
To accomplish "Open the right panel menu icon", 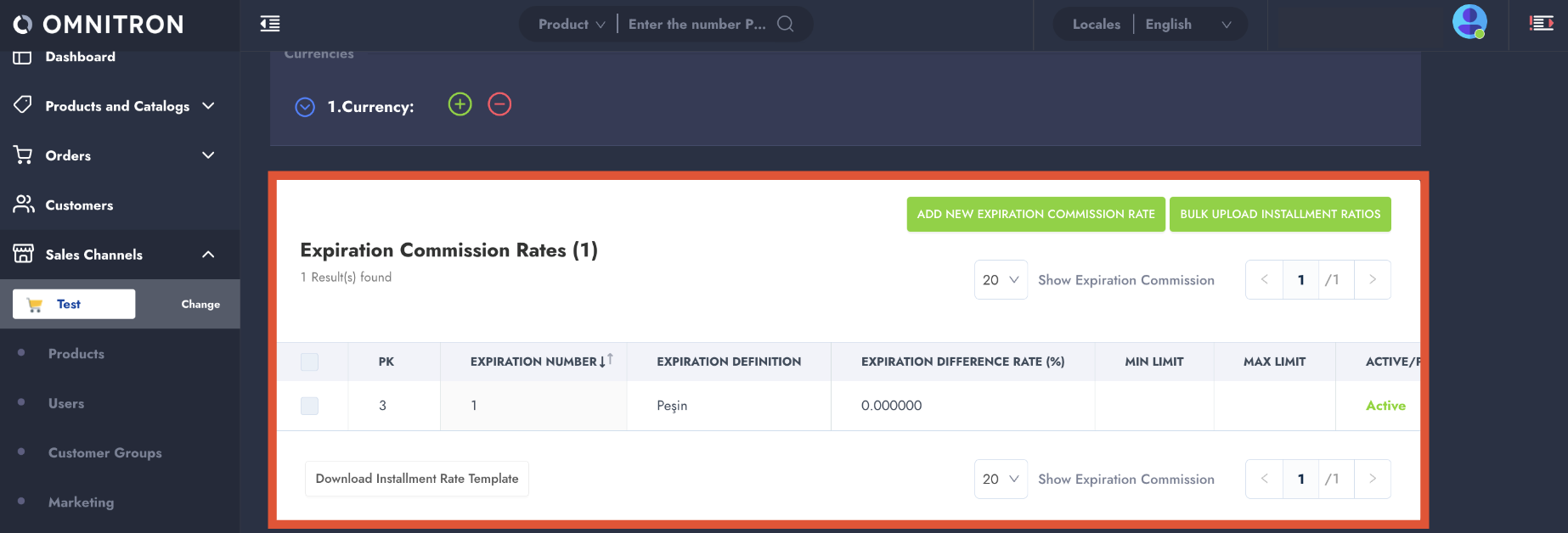I will pyautogui.click(x=1541, y=24).
